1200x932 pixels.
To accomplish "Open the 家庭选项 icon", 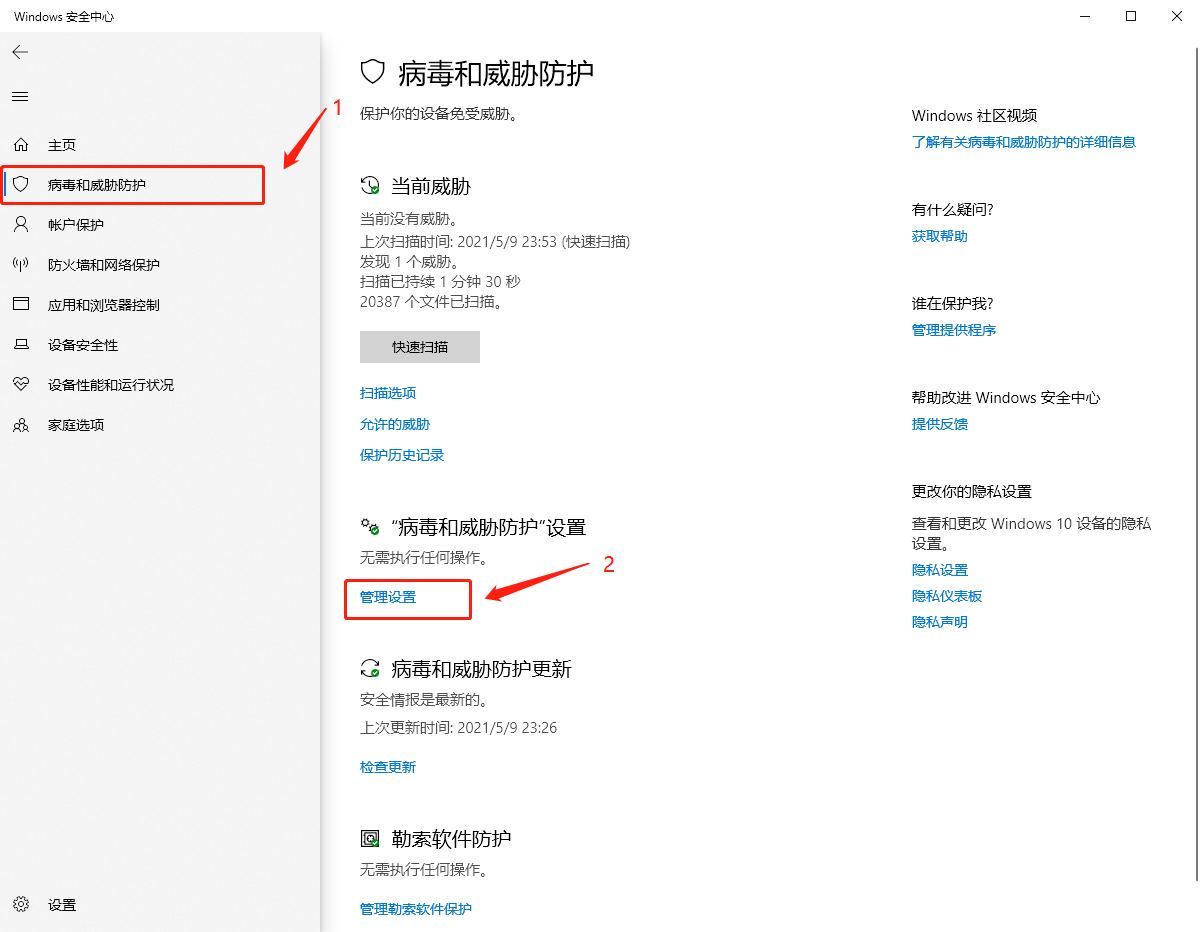I will click(22, 424).
